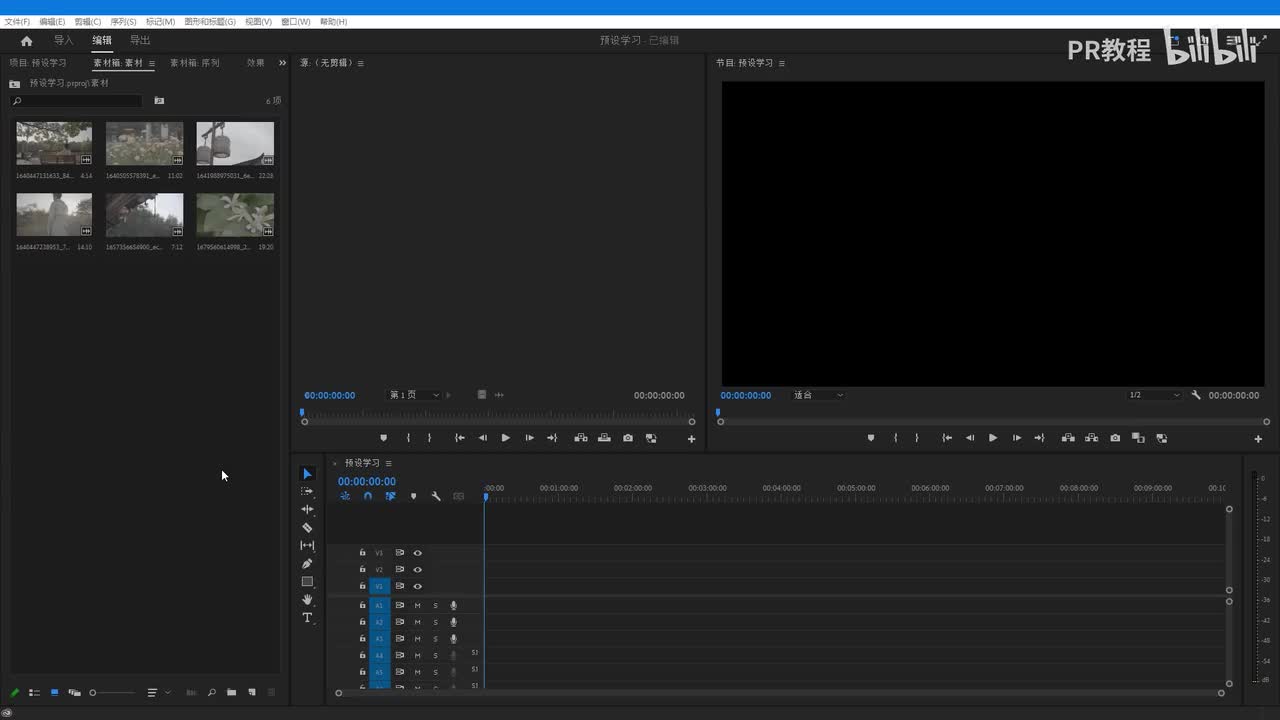Select the Pen tool
This screenshot has width=1280, height=720.
pyautogui.click(x=307, y=564)
